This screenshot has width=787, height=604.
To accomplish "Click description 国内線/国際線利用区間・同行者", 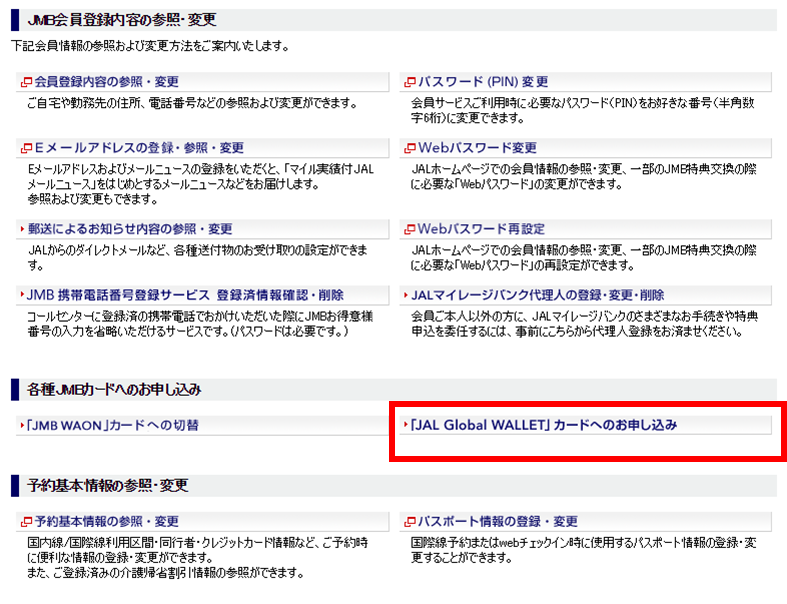I will tap(198, 550).
